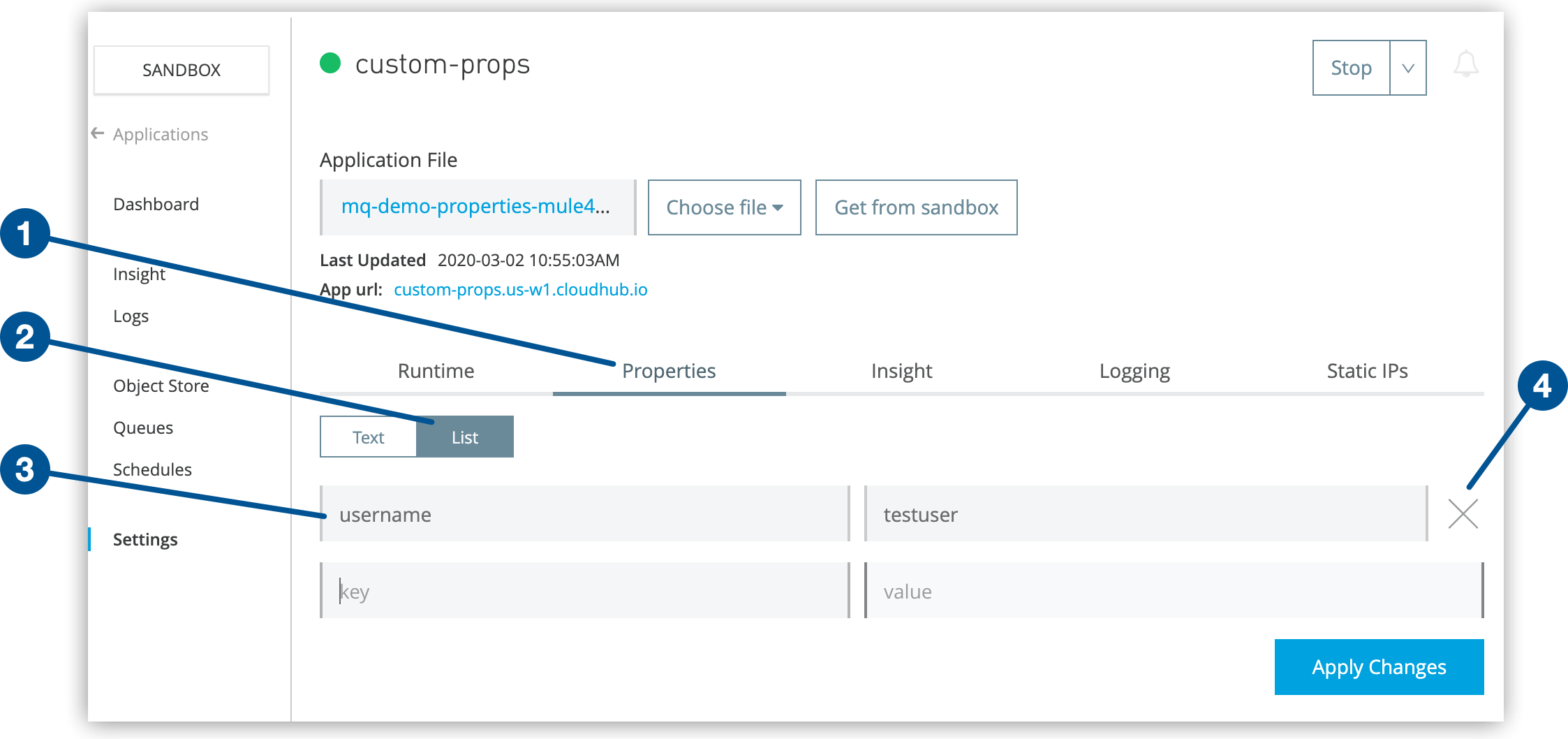Open the custom-props.us-w1.cloudhub.io link
Screen dimensions: 1568x739
pyautogui.click(x=520, y=290)
